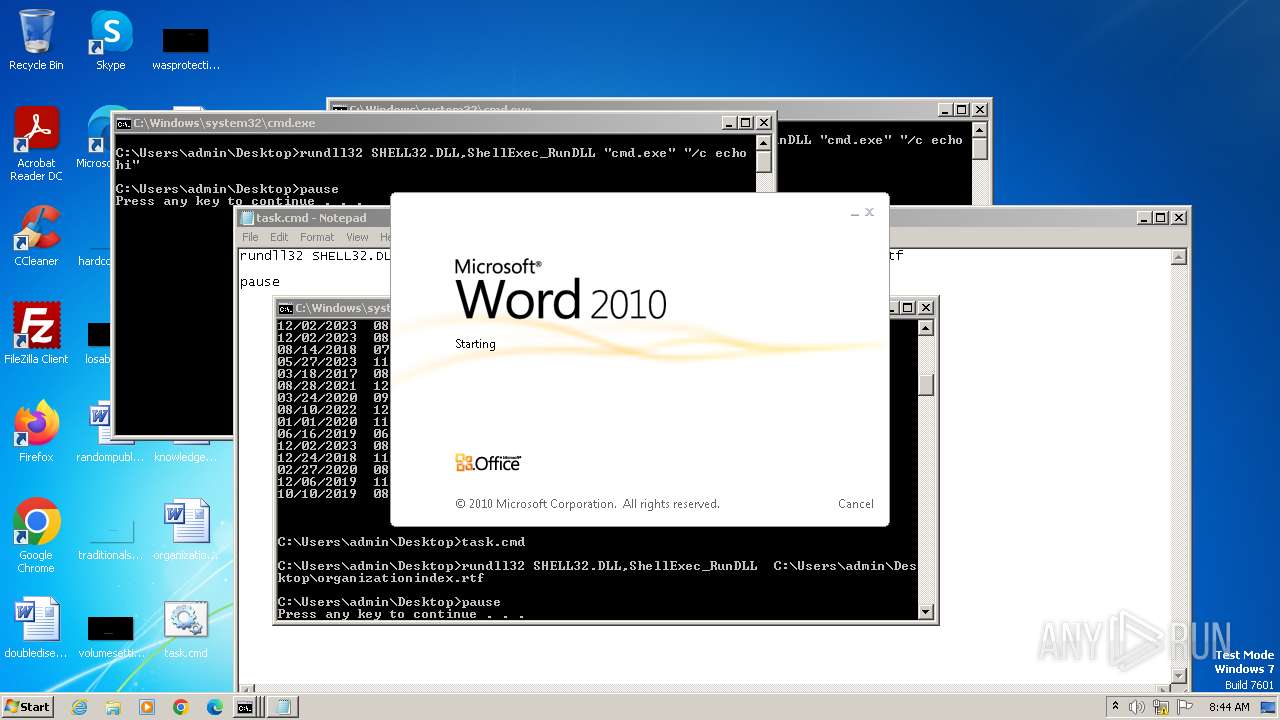Click scroll up arrow in leftmost cmd.exe window

click(764, 143)
